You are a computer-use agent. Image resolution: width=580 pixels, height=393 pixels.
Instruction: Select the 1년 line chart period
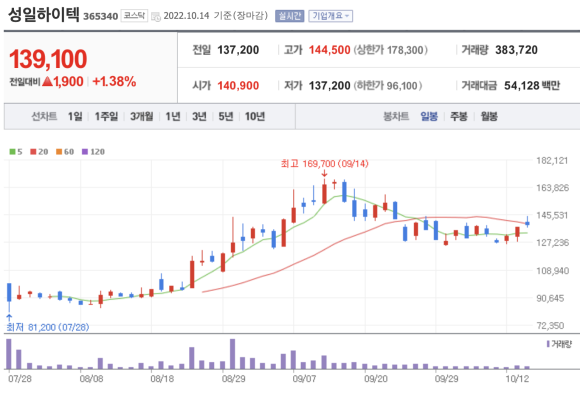[173, 117]
